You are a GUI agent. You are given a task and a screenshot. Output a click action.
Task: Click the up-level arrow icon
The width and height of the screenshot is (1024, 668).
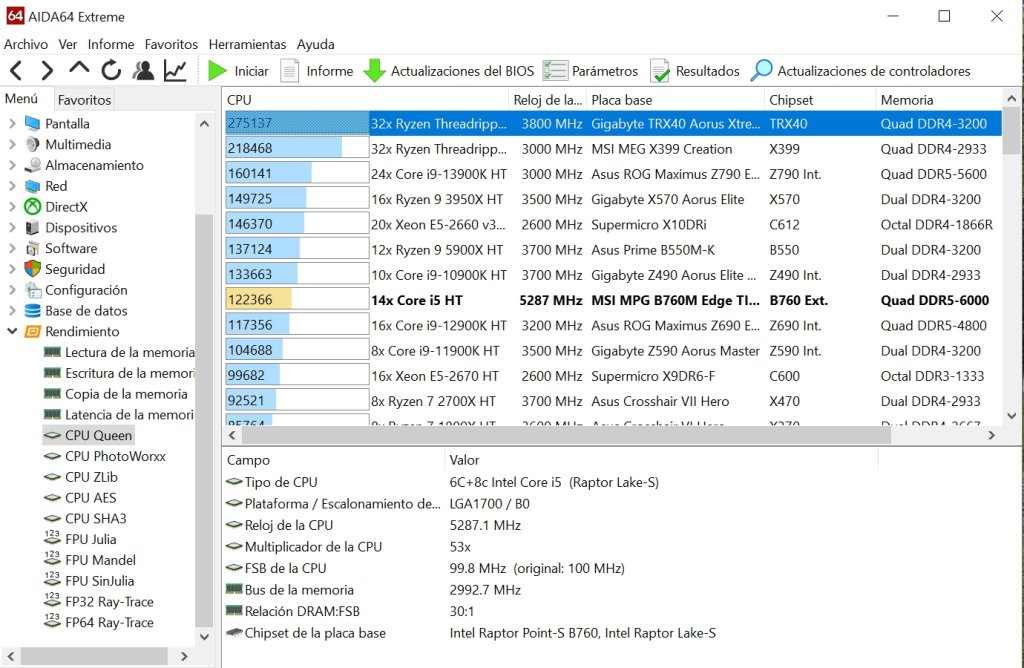(79, 68)
